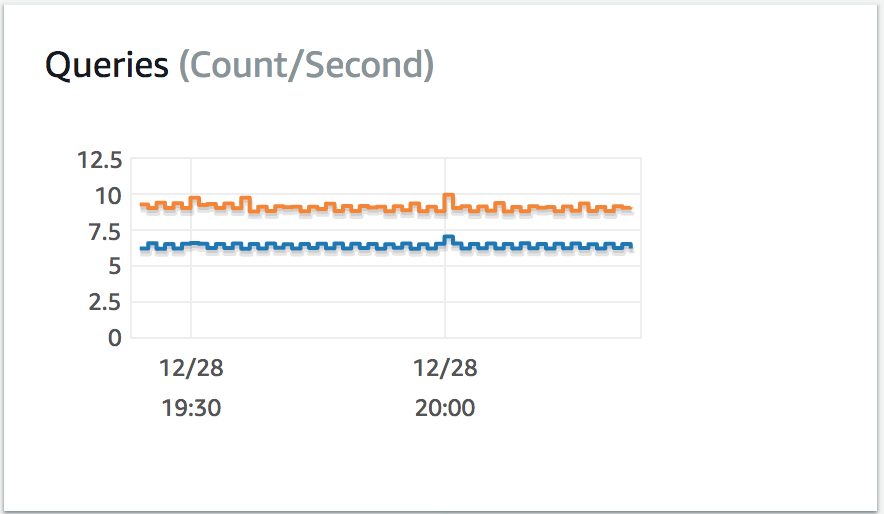Click the 20:00 vertical gridline below the blue line
The height and width of the screenshot is (514, 884).
445,293
